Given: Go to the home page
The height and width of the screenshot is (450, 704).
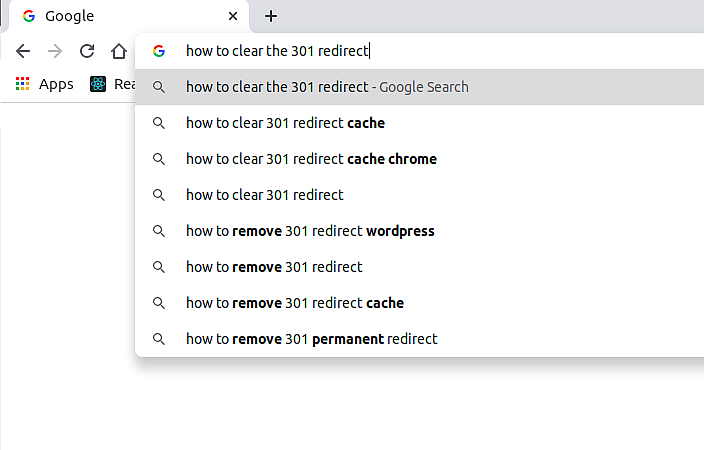Looking at the screenshot, I should tap(119, 51).
